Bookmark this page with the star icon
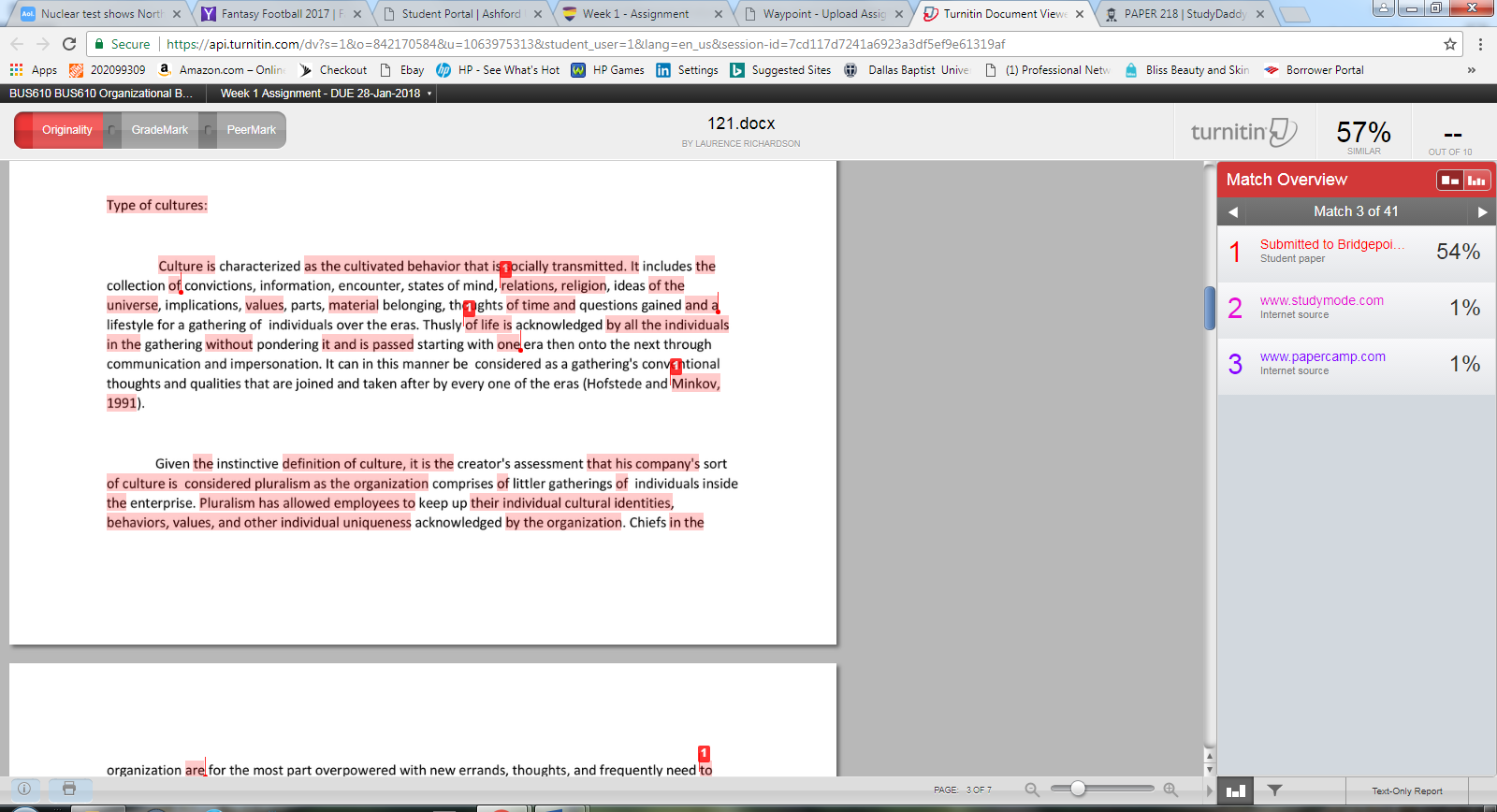 [x=1450, y=44]
